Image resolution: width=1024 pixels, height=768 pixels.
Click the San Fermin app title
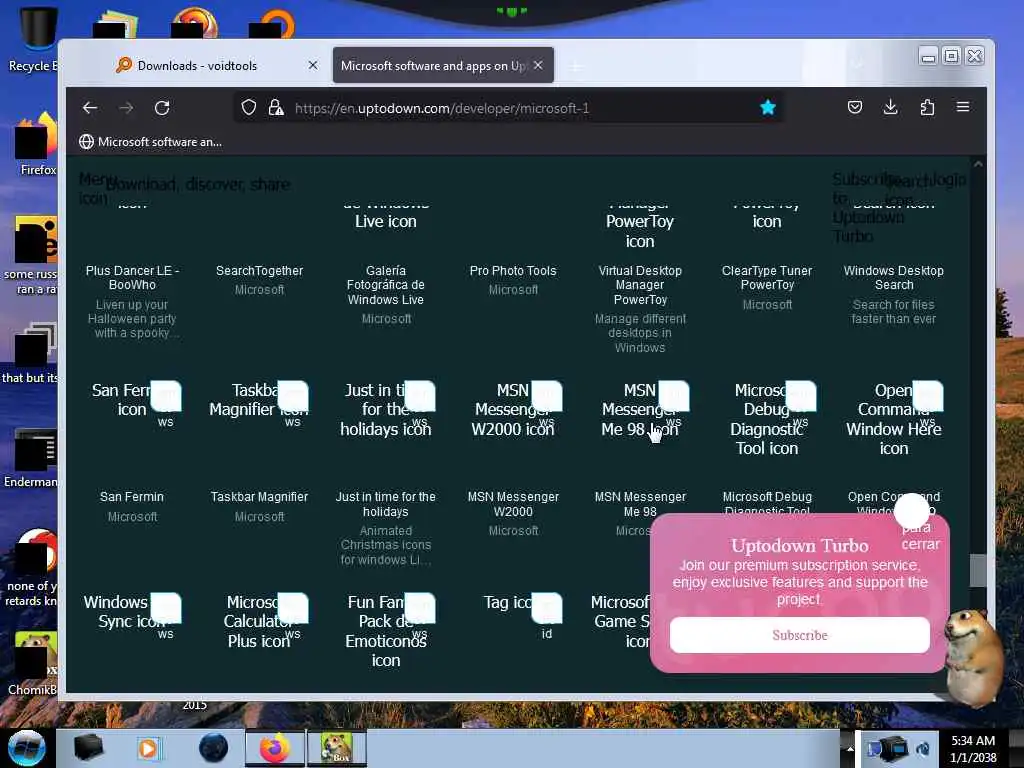tap(132, 497)
